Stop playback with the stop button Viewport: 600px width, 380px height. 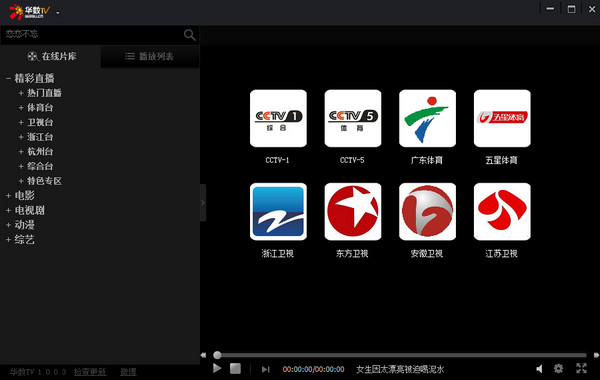click(235, 369)
